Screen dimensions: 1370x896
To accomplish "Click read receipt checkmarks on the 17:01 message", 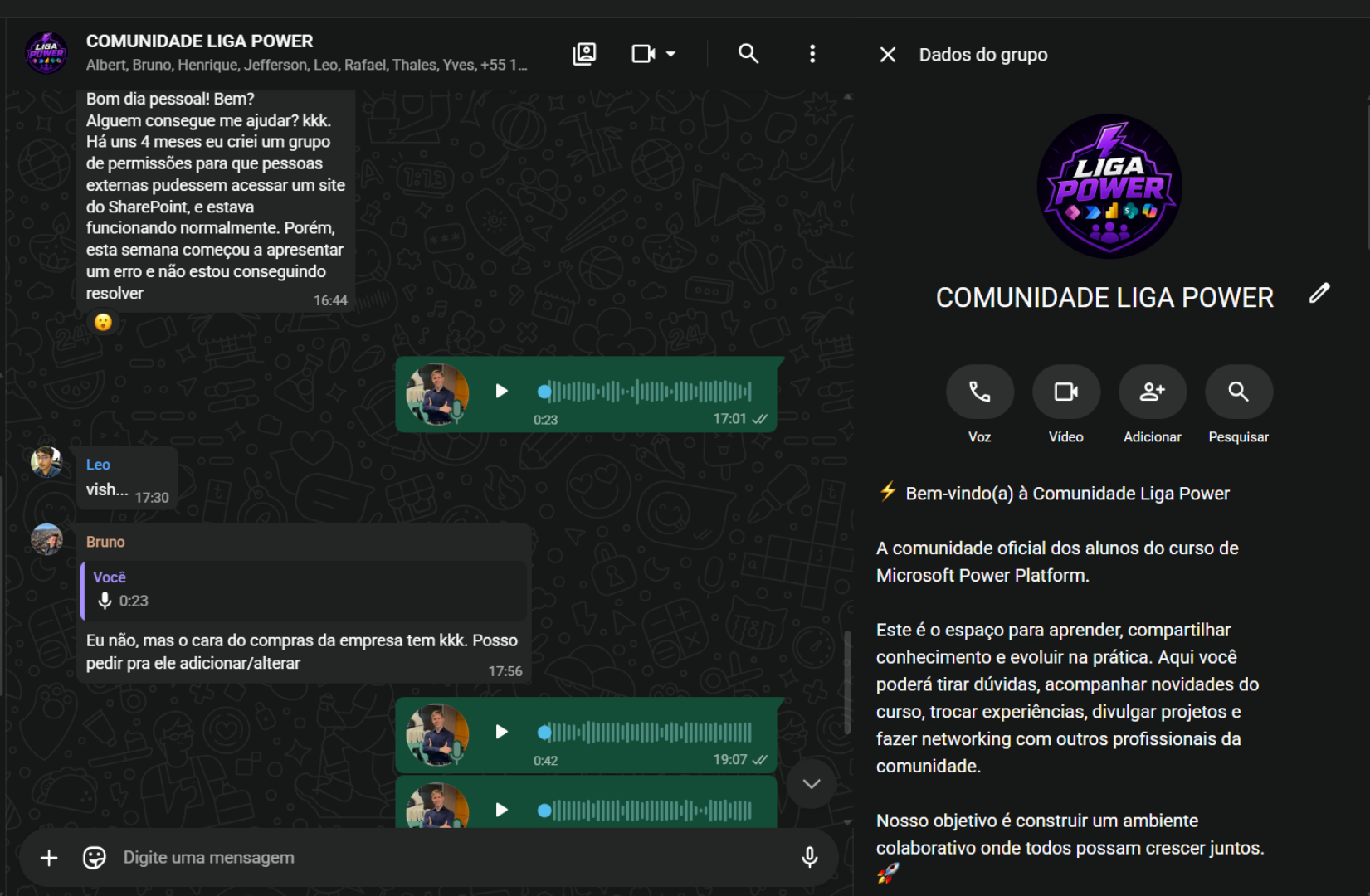I will click(x=759, y=419).
